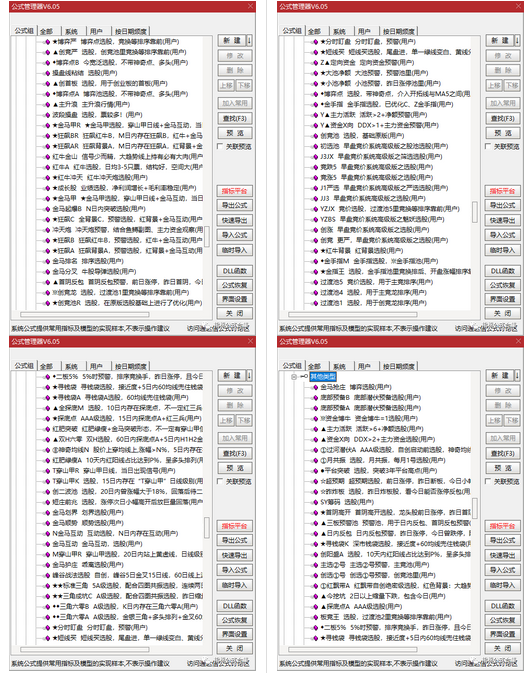Screen dimensions: 528x673
Task: Click 导入公式 button in bottom-right window
Action: pyautogui.click(x=502, y=570)
